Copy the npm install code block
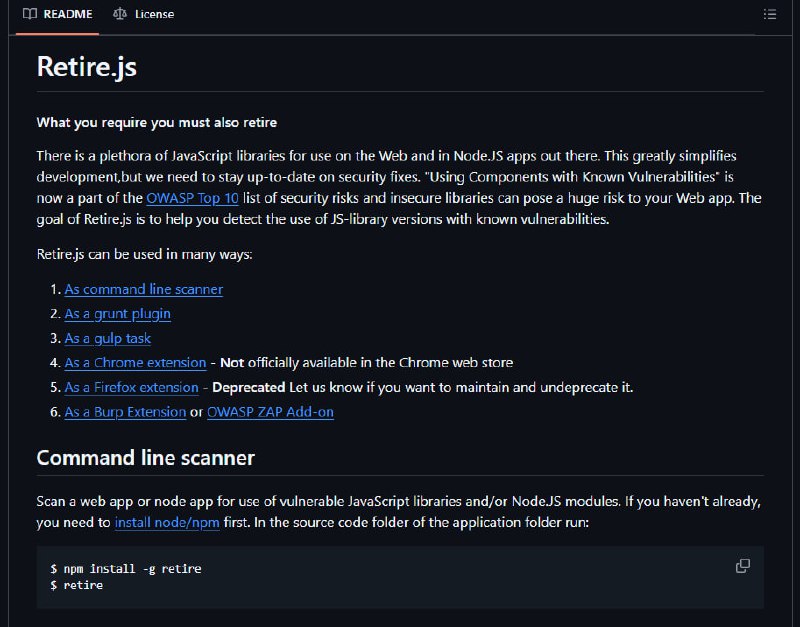Screen dimensions: 800x627 pos(742,566)
